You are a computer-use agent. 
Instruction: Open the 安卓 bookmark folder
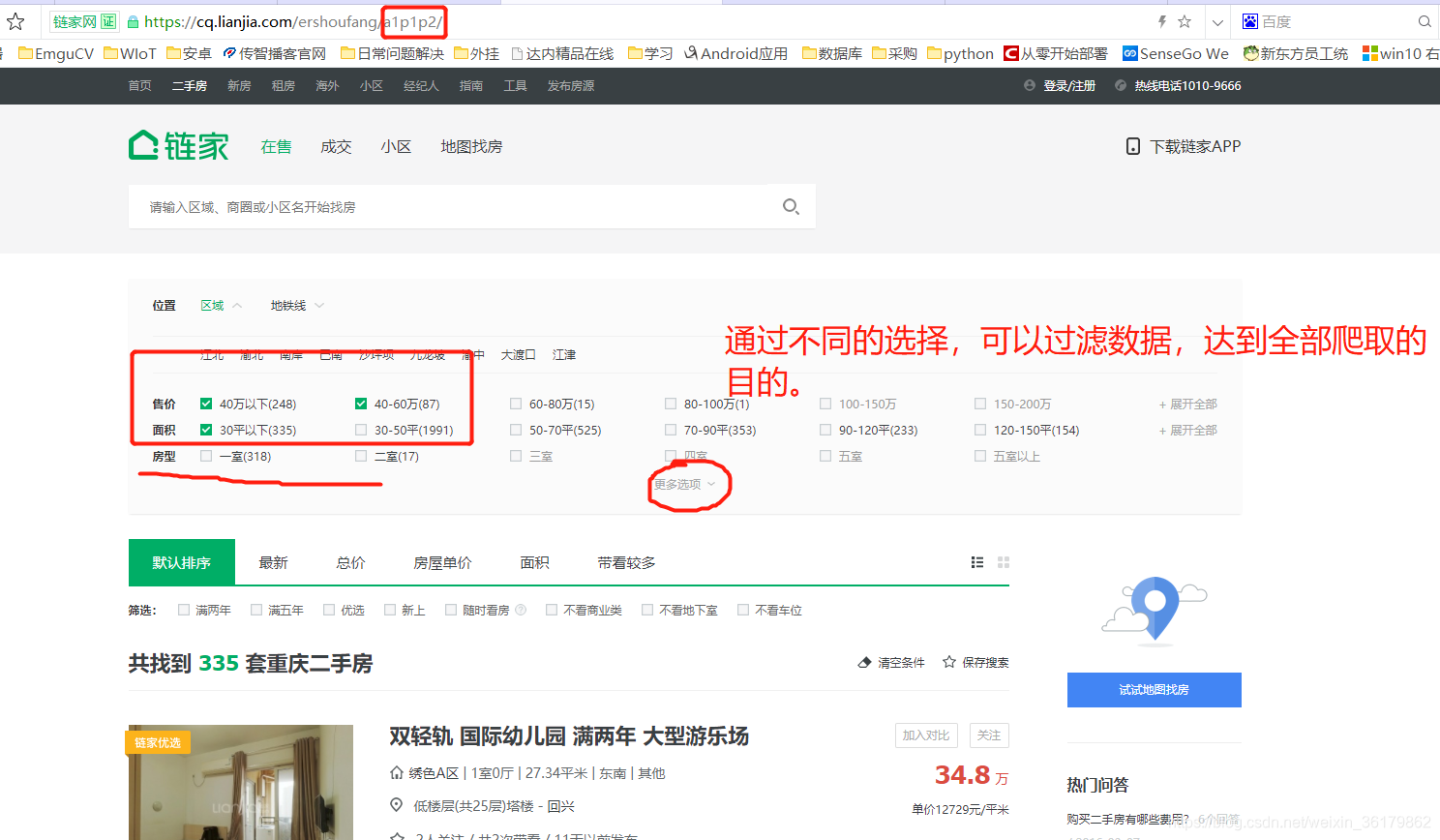189,53
